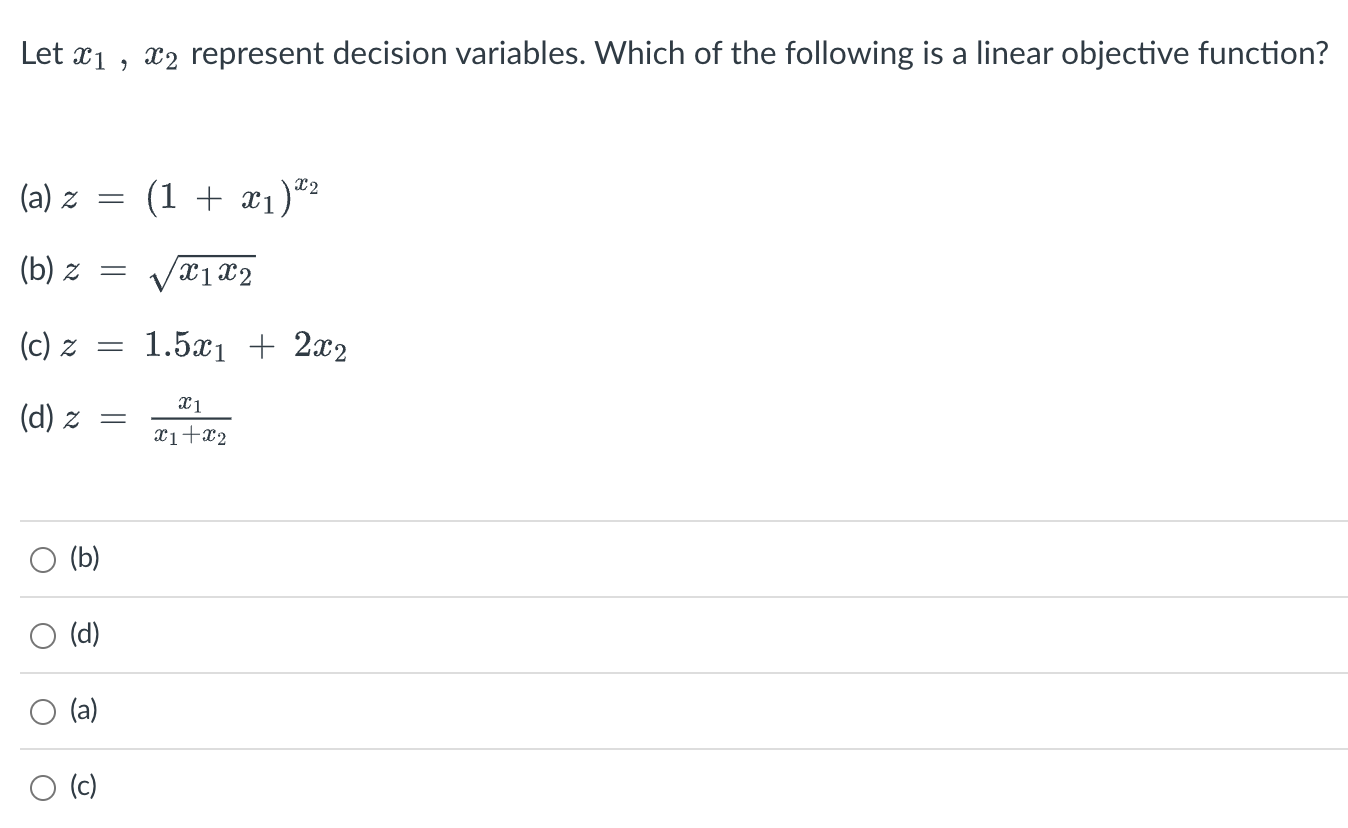The width and height of the screenshot is (1348, 828).
Task: Select the radio button for answer (c)
Action: [42, 787]
